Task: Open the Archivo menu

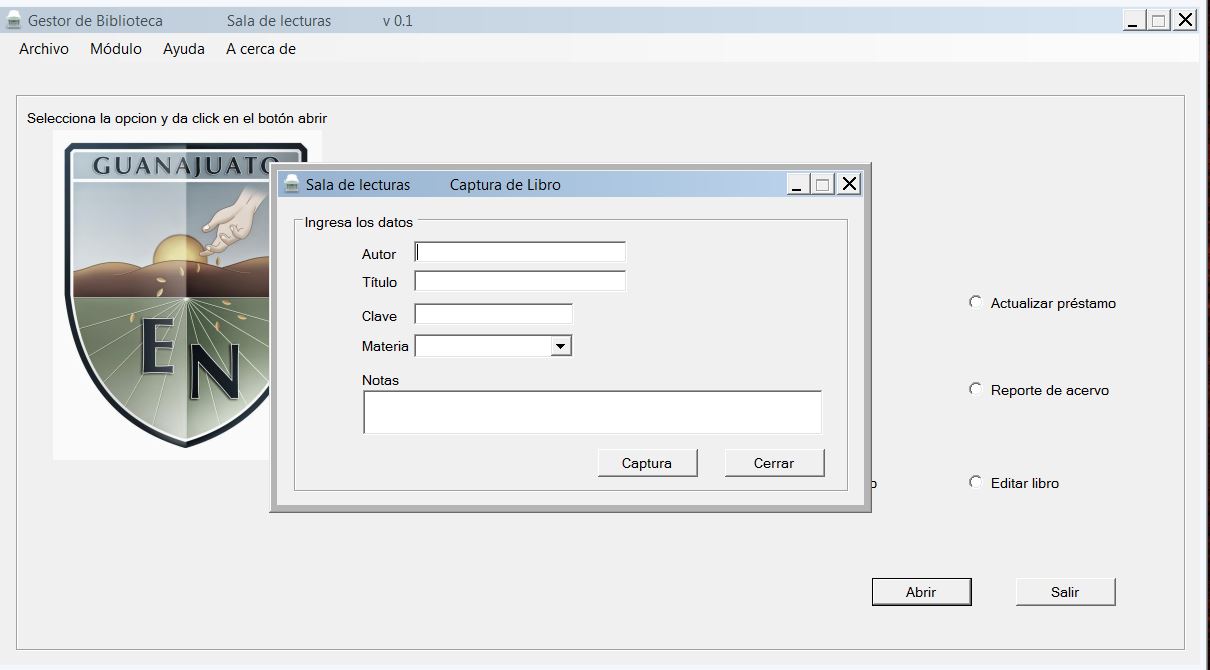Action: click(44, 49)
